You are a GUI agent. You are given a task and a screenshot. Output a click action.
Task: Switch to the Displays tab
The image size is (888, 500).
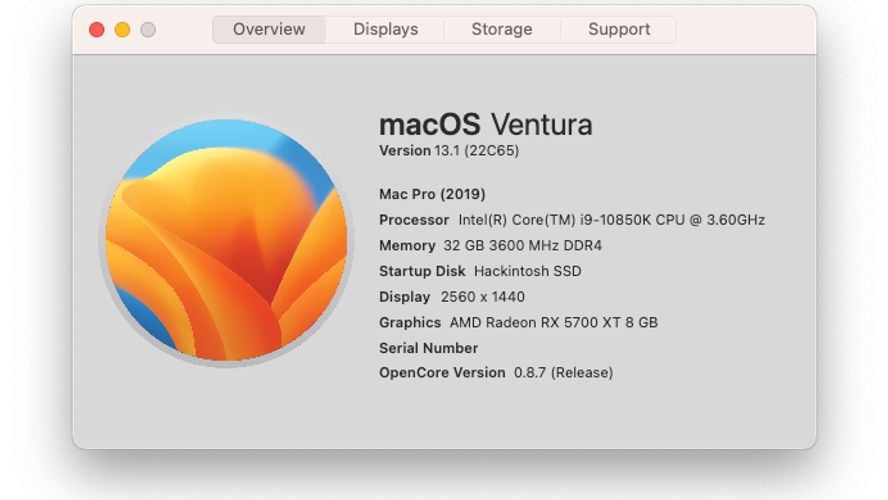[385, 29]
